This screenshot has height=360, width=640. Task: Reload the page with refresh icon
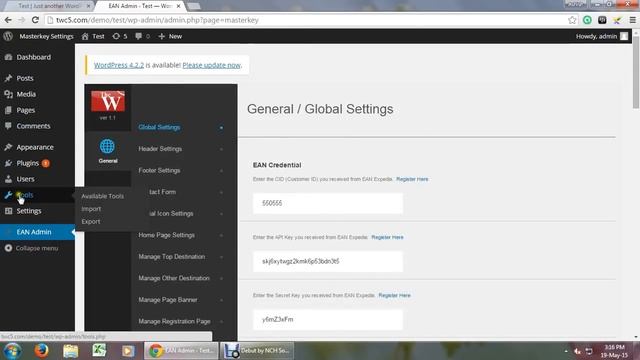[35, 20]
